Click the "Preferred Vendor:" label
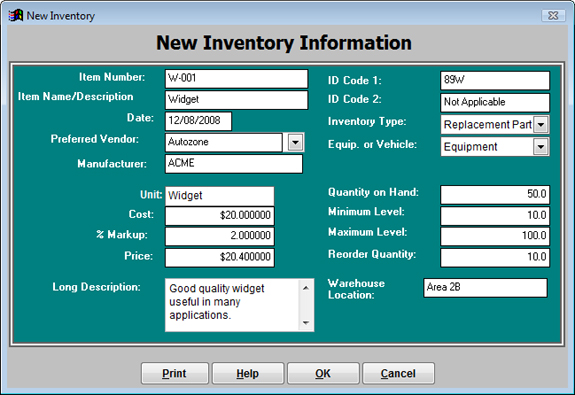Image resolution: width=575 pixels, height=395 pixels. tap(95, 139)
